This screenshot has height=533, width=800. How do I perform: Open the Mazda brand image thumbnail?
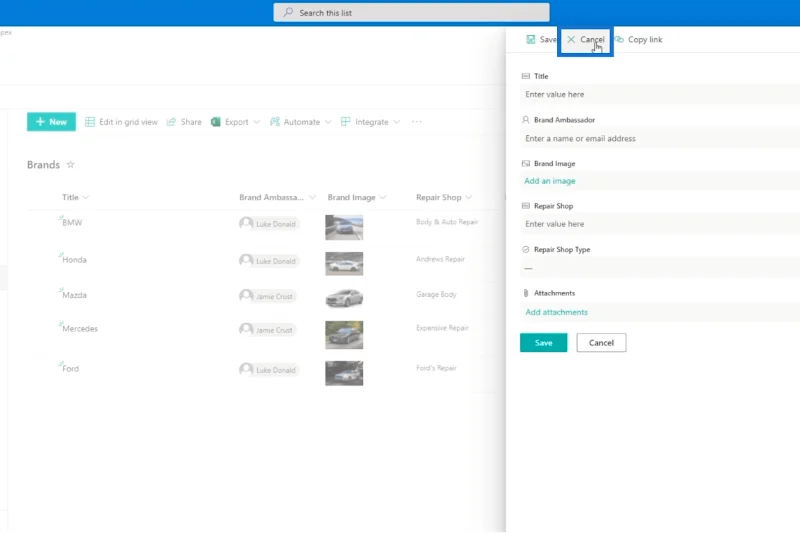(x=344, y=298)
